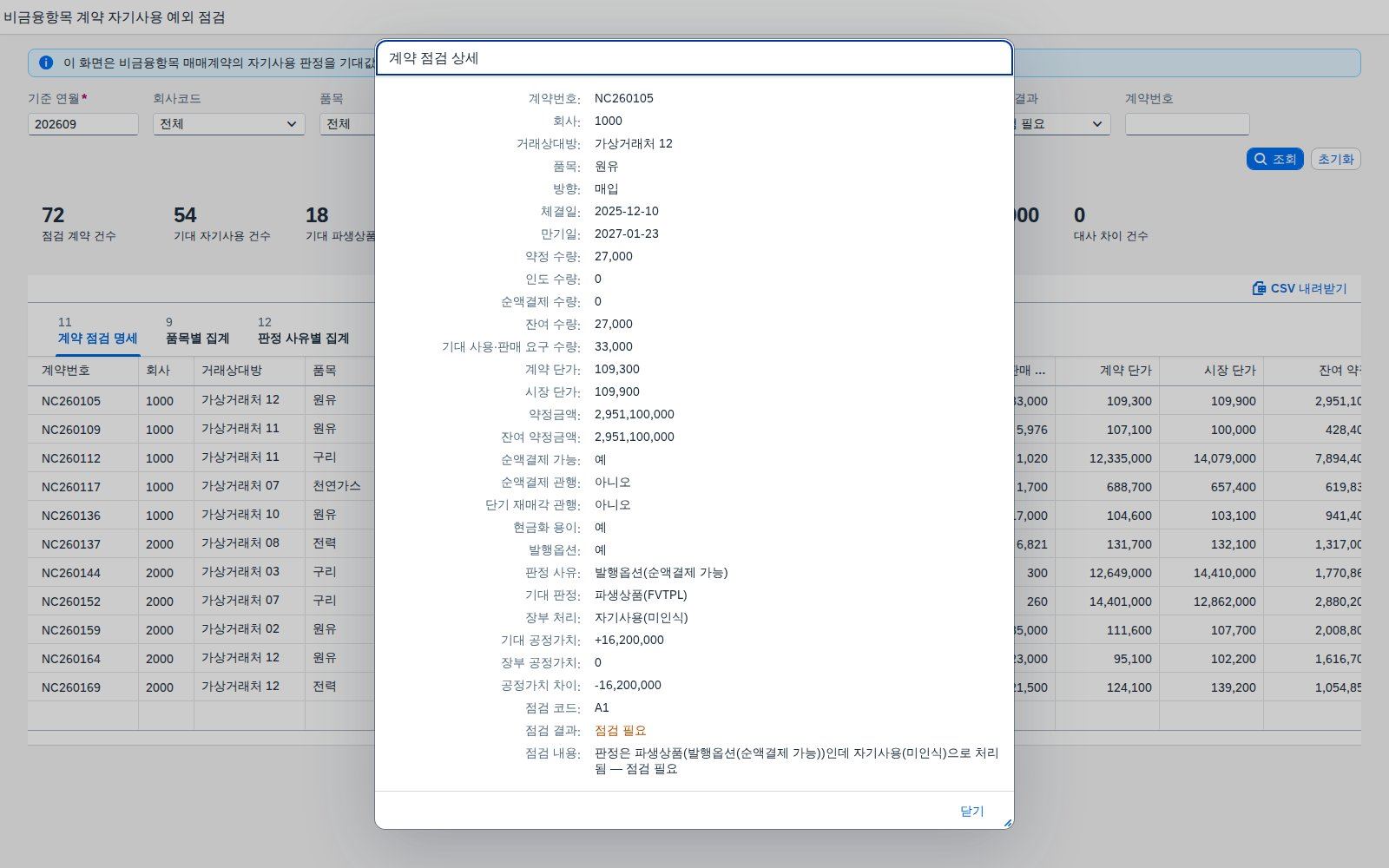Image resolution: width=1389 pixels, height=868 pixels.
Task: Click the 초기화 reset button
Action: (1335, 159)
